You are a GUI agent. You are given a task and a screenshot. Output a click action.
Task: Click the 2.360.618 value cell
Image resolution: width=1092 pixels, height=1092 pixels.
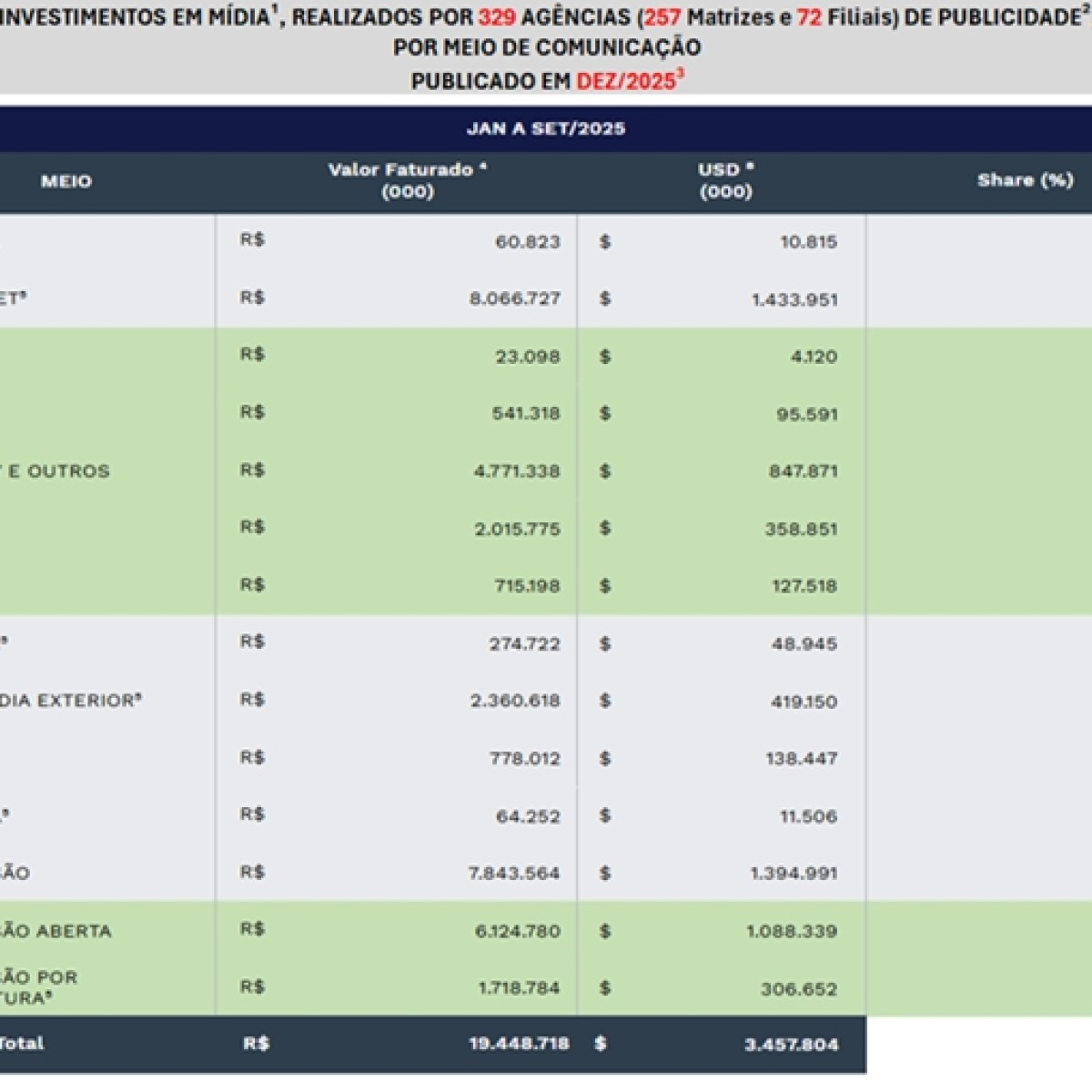pos(515,701)
